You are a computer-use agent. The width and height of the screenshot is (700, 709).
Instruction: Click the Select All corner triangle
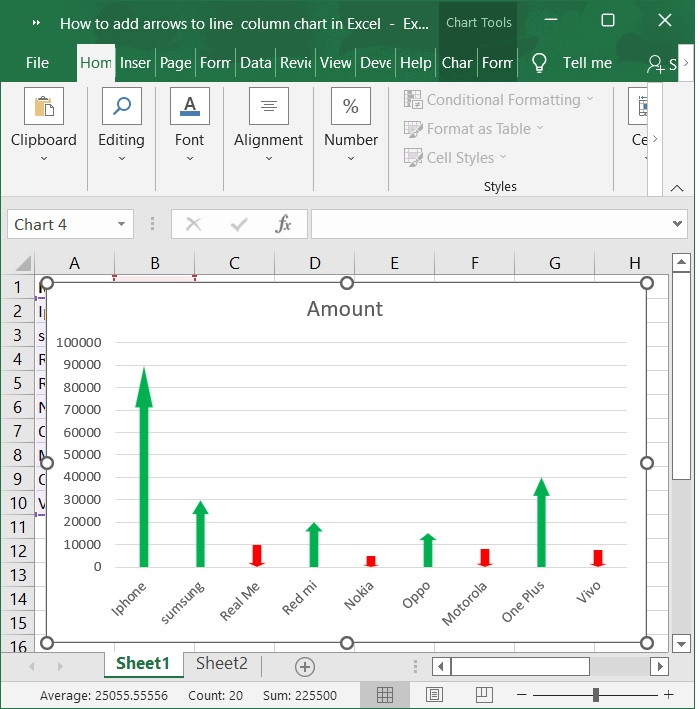(23, 263)
